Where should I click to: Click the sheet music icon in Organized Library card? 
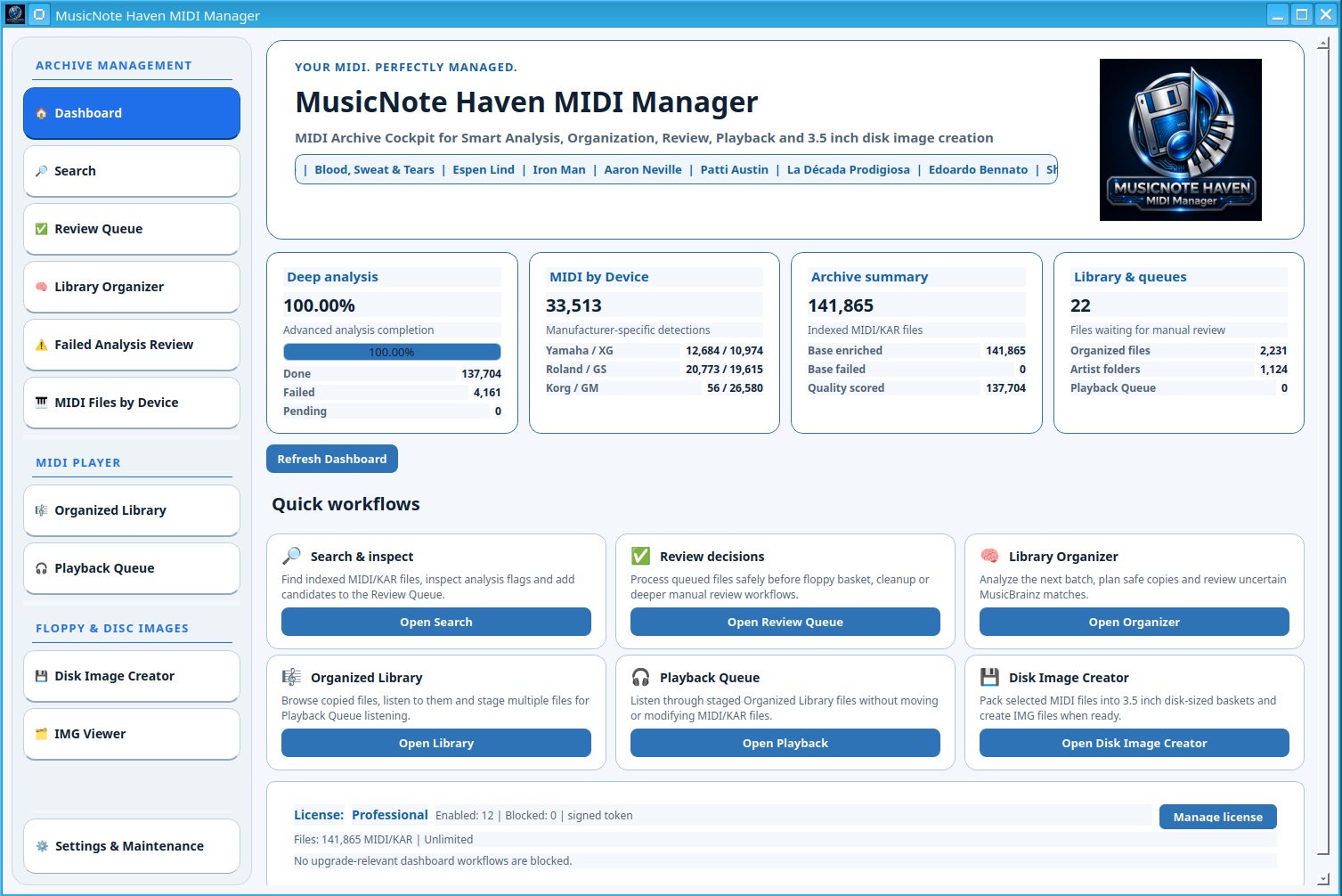291,677
